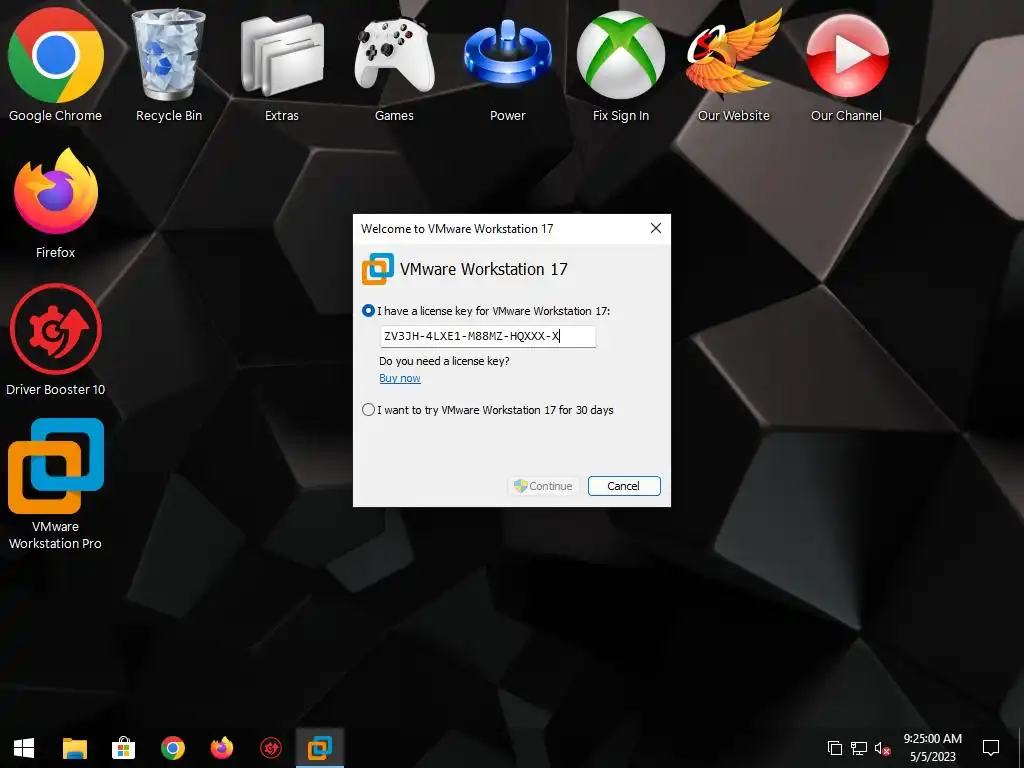Open the Windows Start menu

(24, 748)
